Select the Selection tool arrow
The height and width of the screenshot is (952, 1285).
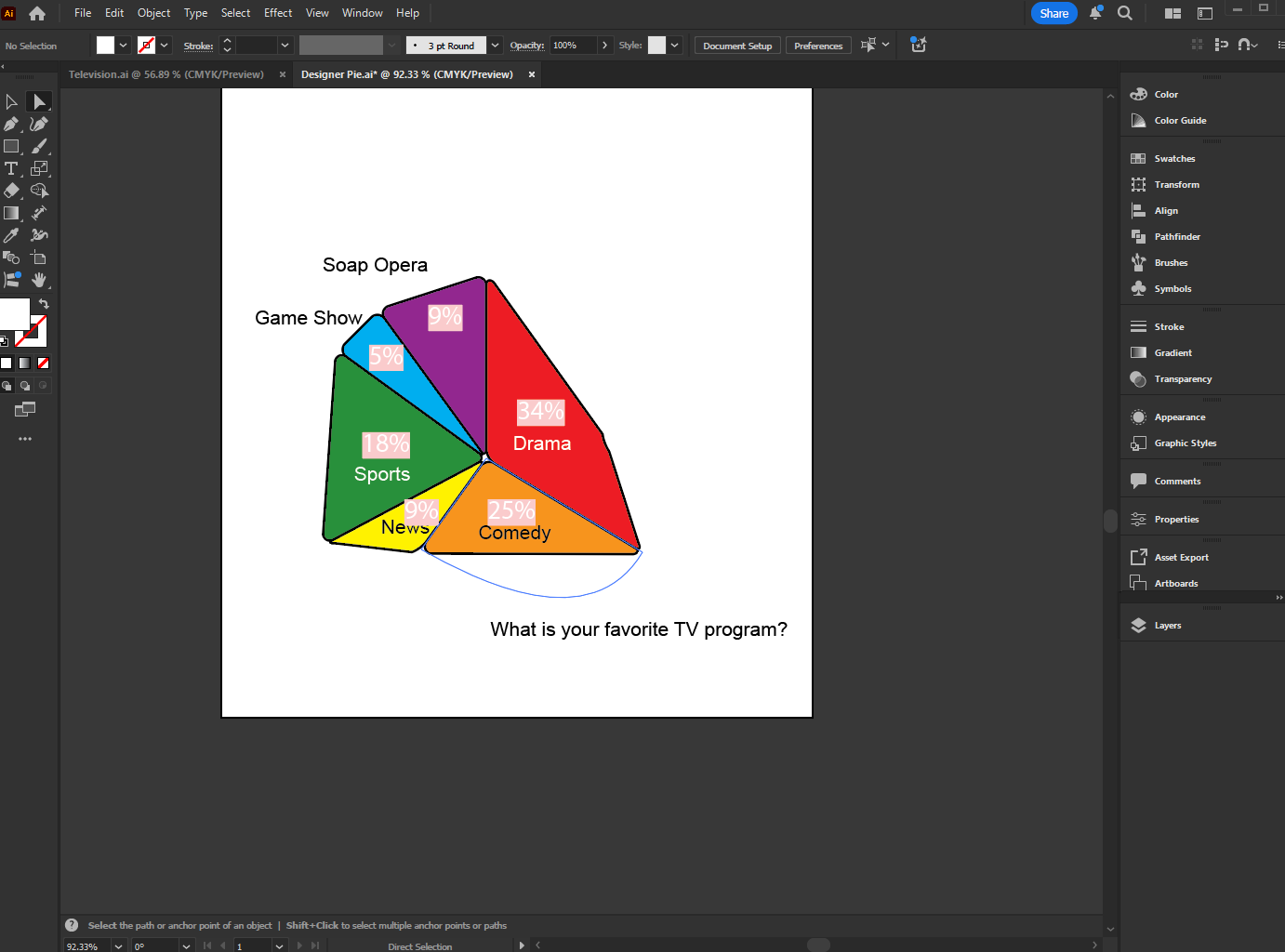click(x=11, y=101)
